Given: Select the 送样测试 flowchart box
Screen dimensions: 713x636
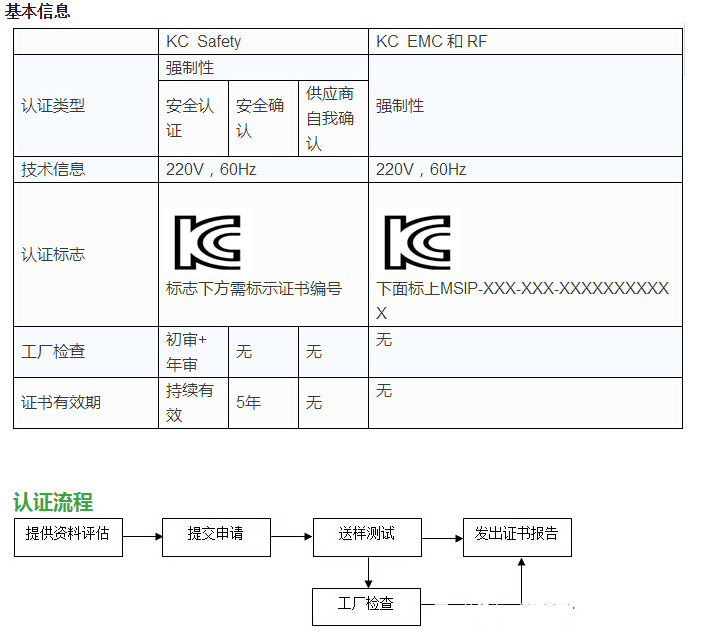Looking at the screenshot, I should tap(366, 534).
